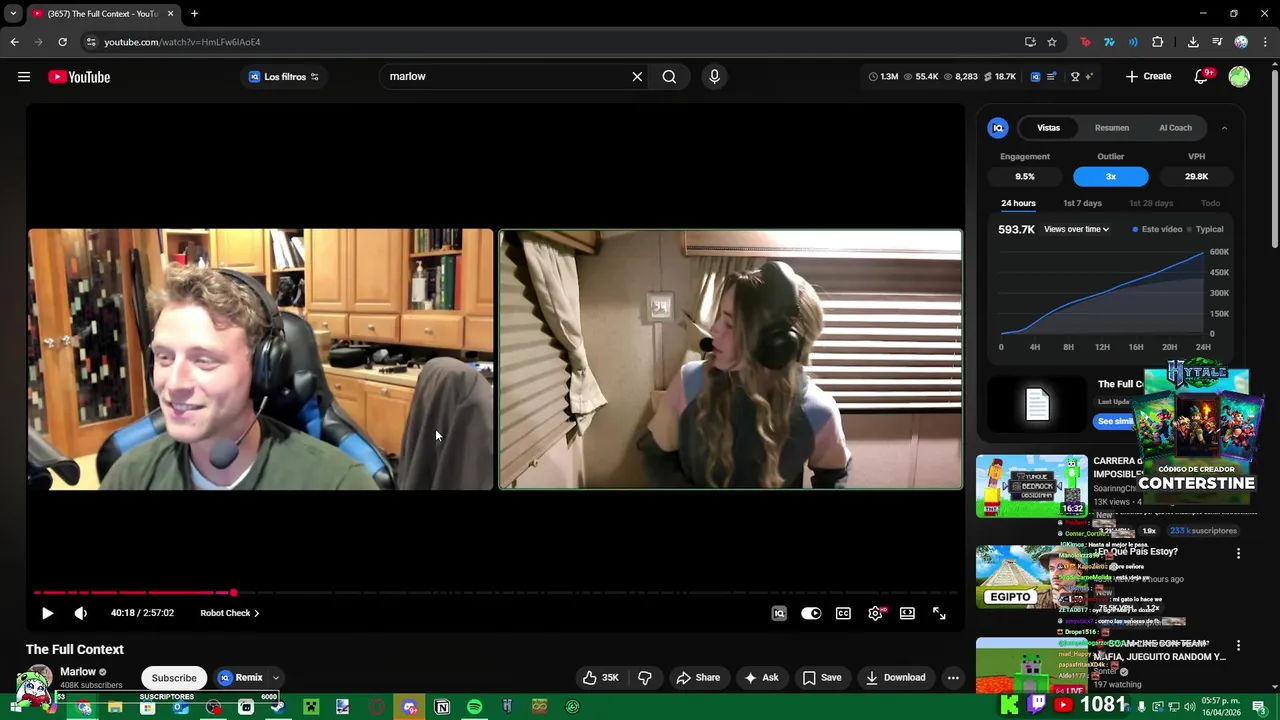Bookmark this page with star icon
The image size is (1280, 720).
1052,42
